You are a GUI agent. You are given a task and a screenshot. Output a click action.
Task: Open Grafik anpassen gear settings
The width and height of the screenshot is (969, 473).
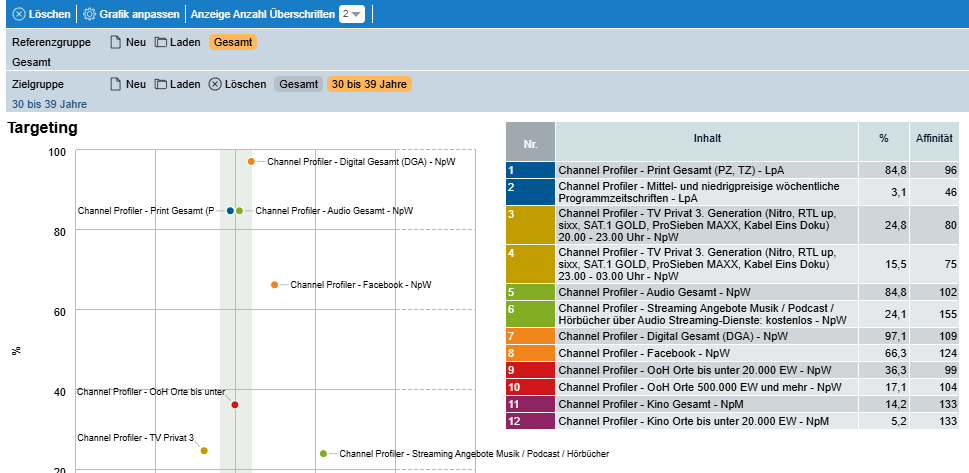(x=89, y=14)
